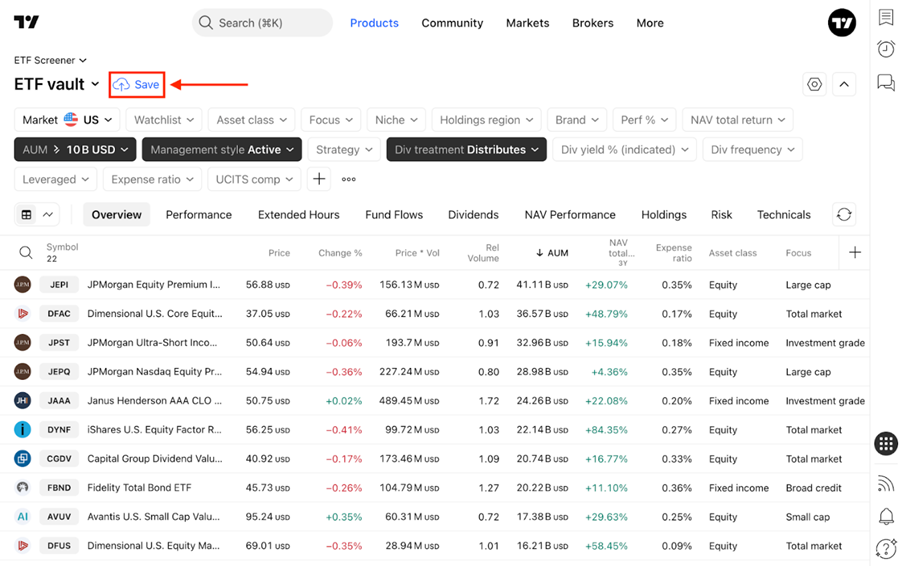Switch to the Technicals tab
Viewport: 902px width, 566px height.
[x=783, y=215]
